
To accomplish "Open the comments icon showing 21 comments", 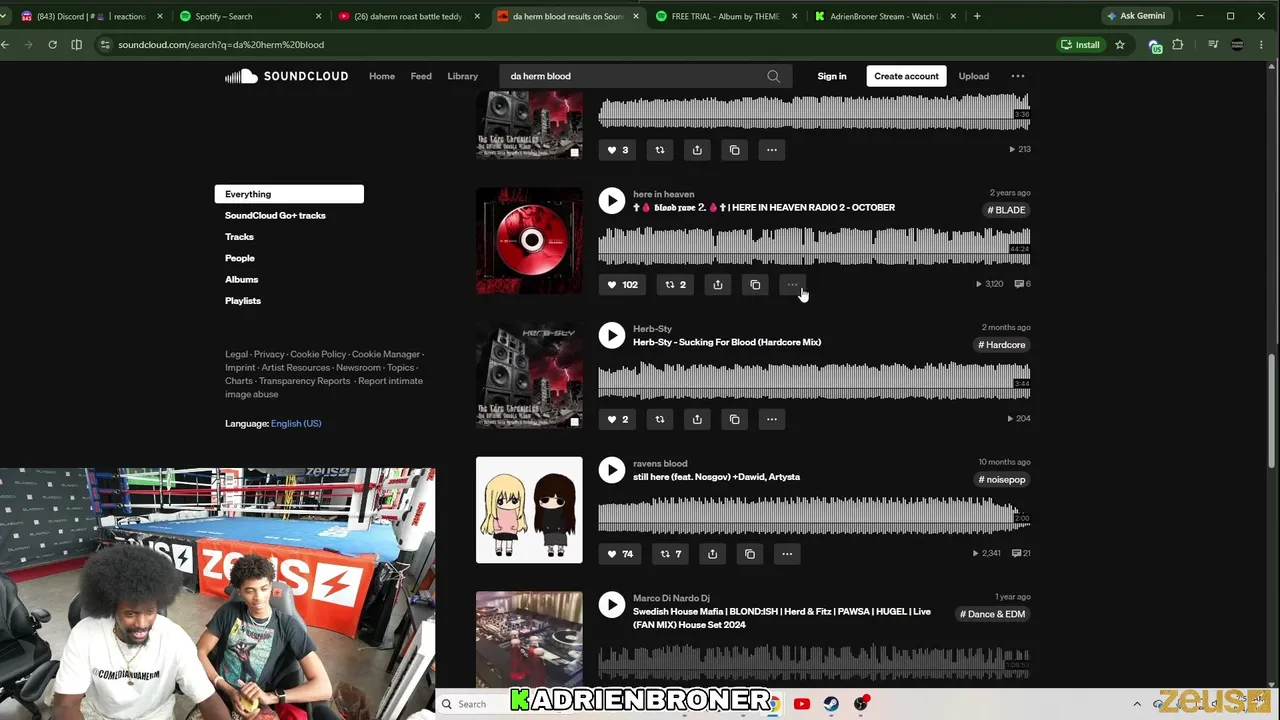I will coord(1022,553).
